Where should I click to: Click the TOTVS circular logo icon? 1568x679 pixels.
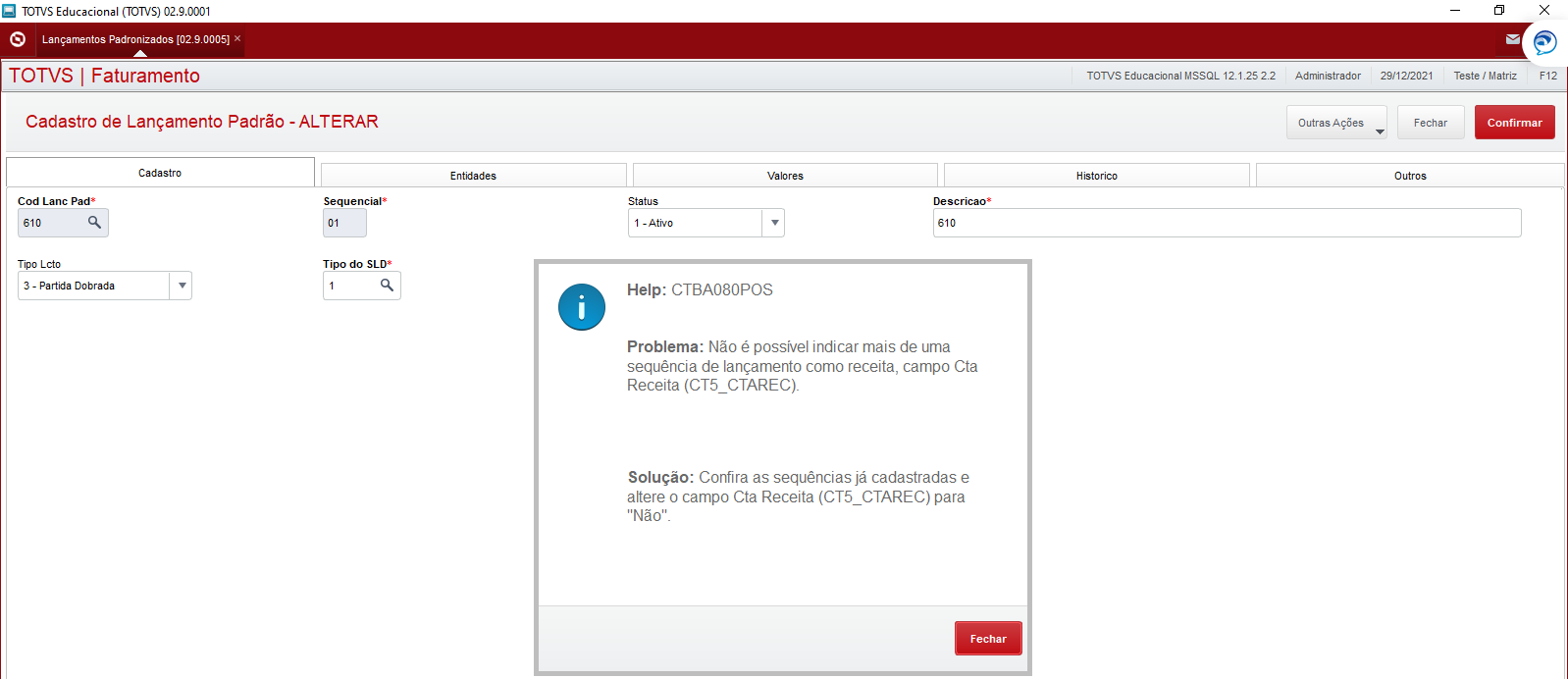[18, 39]
